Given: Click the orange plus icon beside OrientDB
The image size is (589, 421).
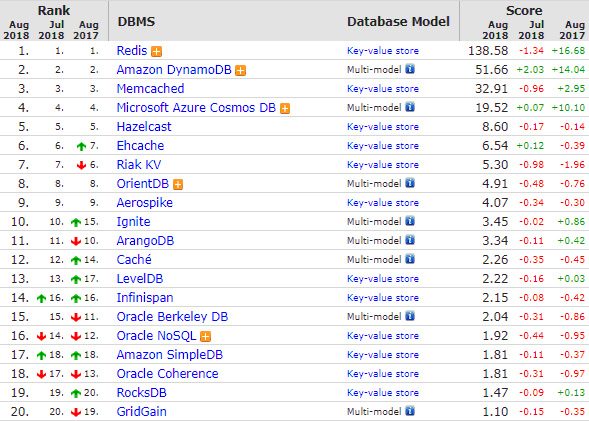Looking at the screenshot, I should click(x=178, y=184).
